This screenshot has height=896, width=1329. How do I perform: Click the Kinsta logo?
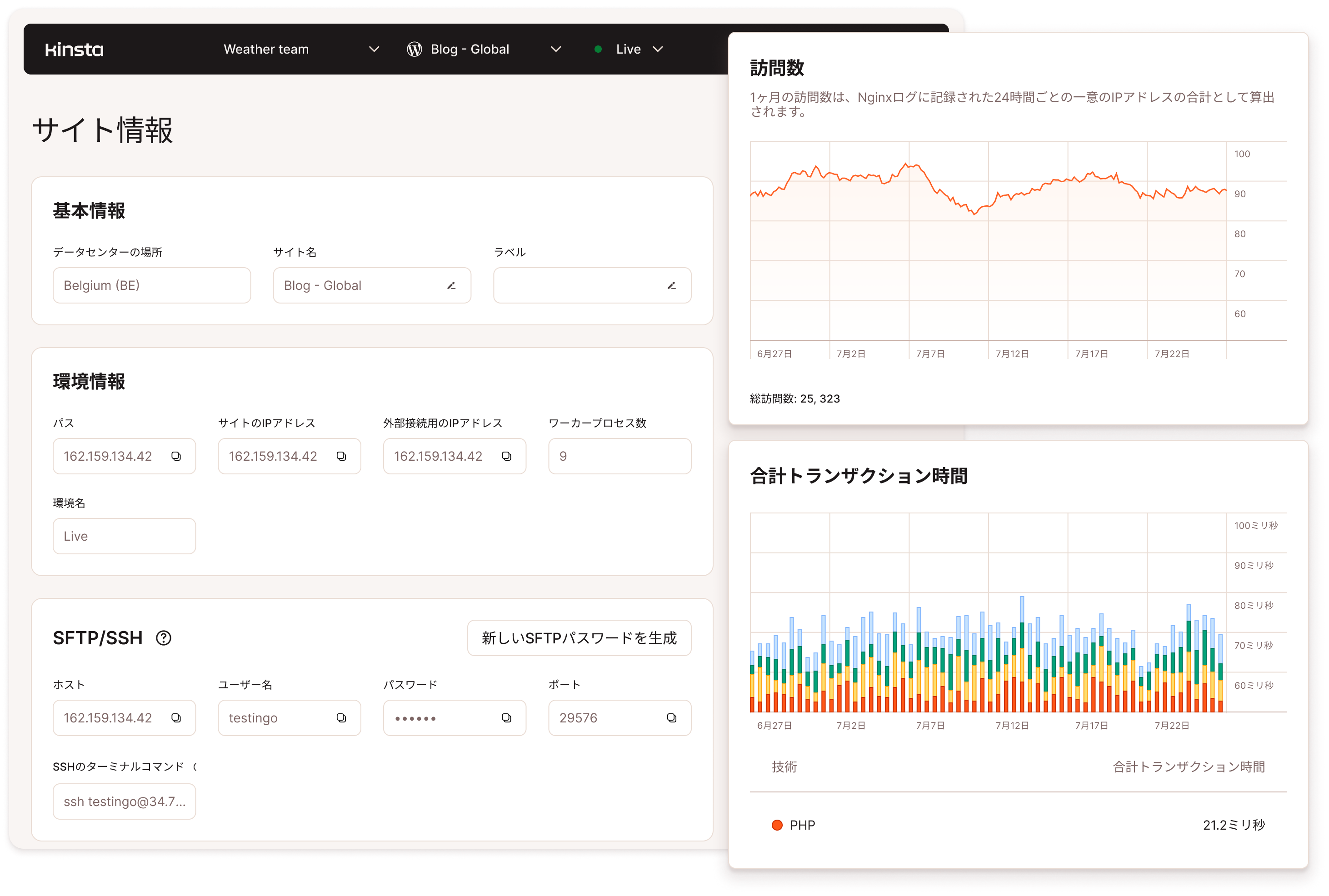[x=74, y=49]
